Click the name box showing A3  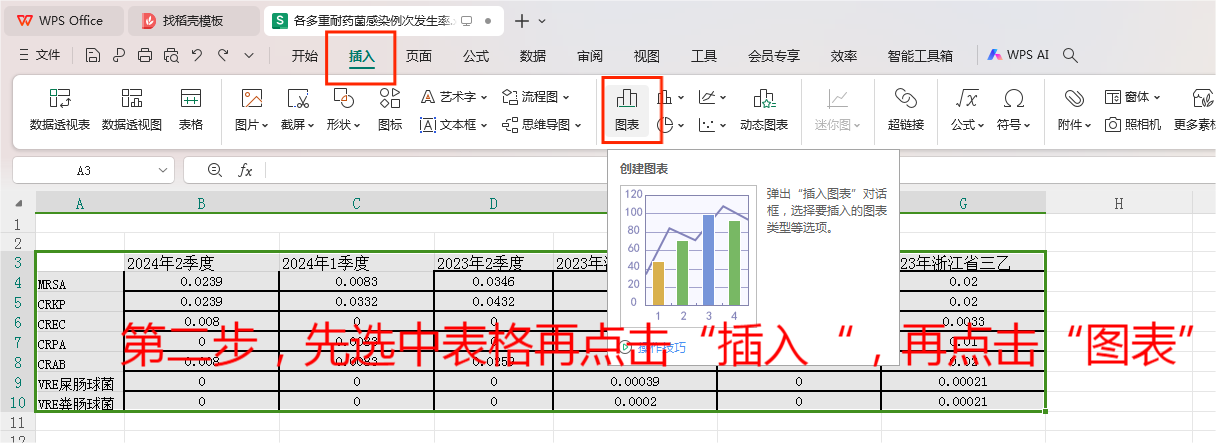[84, 171]
